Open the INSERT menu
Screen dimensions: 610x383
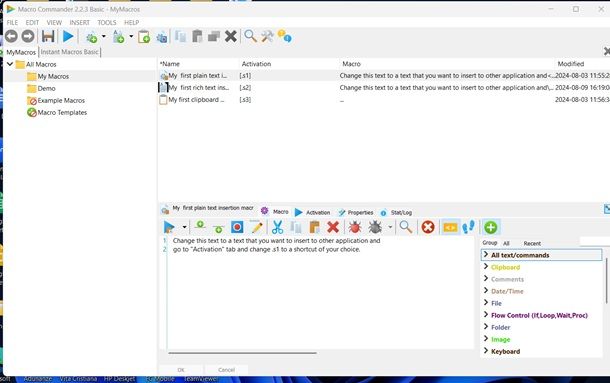[79, 23]
